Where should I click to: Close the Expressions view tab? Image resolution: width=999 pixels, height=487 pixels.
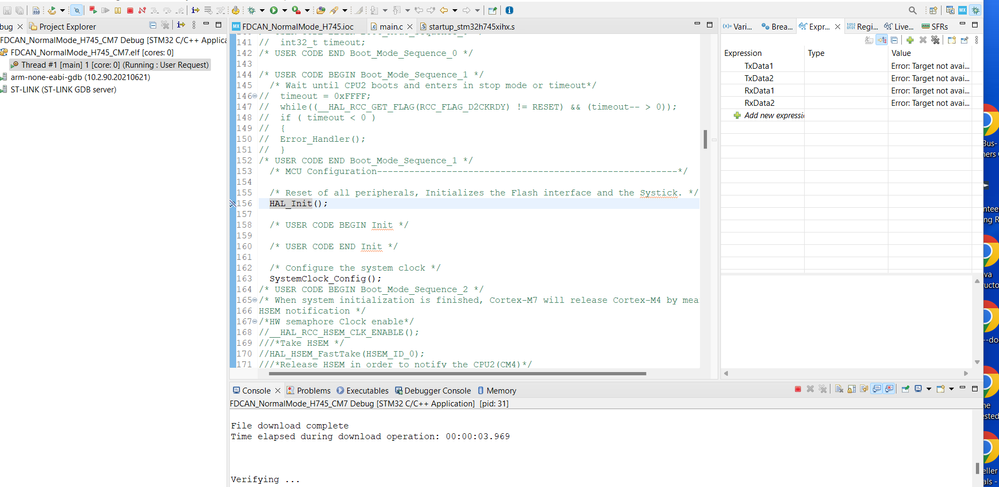[x=837, y=27]
